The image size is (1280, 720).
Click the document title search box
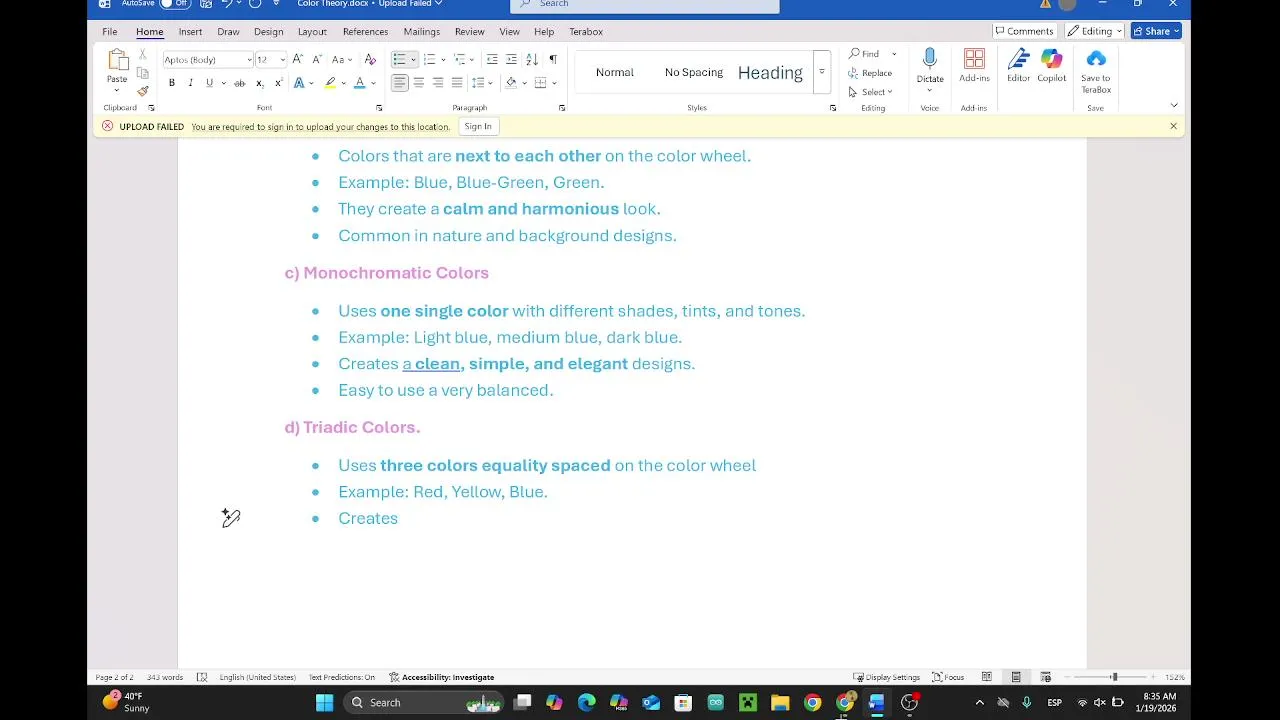645,5
